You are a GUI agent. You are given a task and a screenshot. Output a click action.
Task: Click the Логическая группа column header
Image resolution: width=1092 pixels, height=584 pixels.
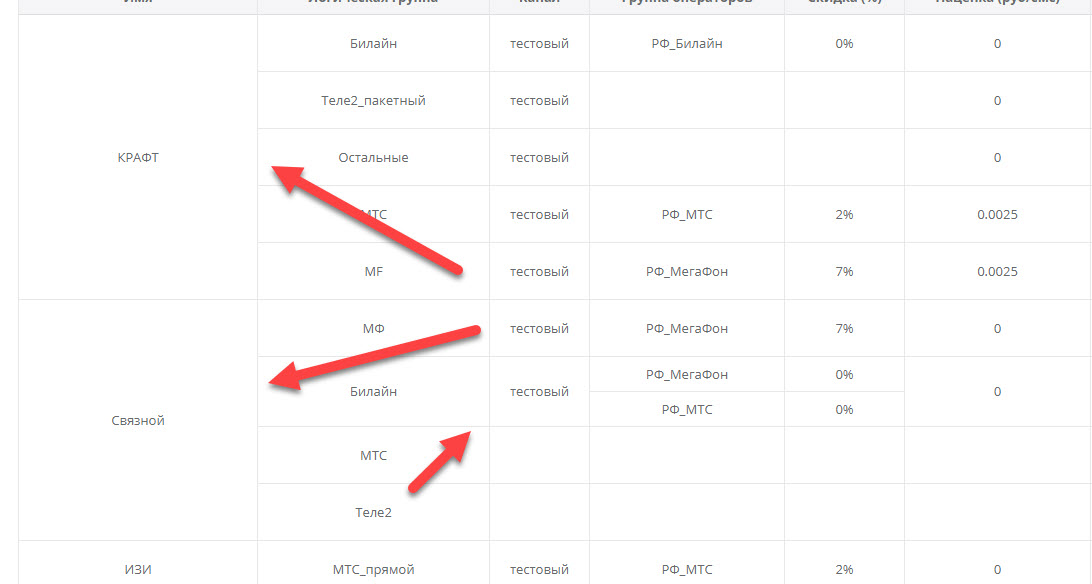point(373,4)
